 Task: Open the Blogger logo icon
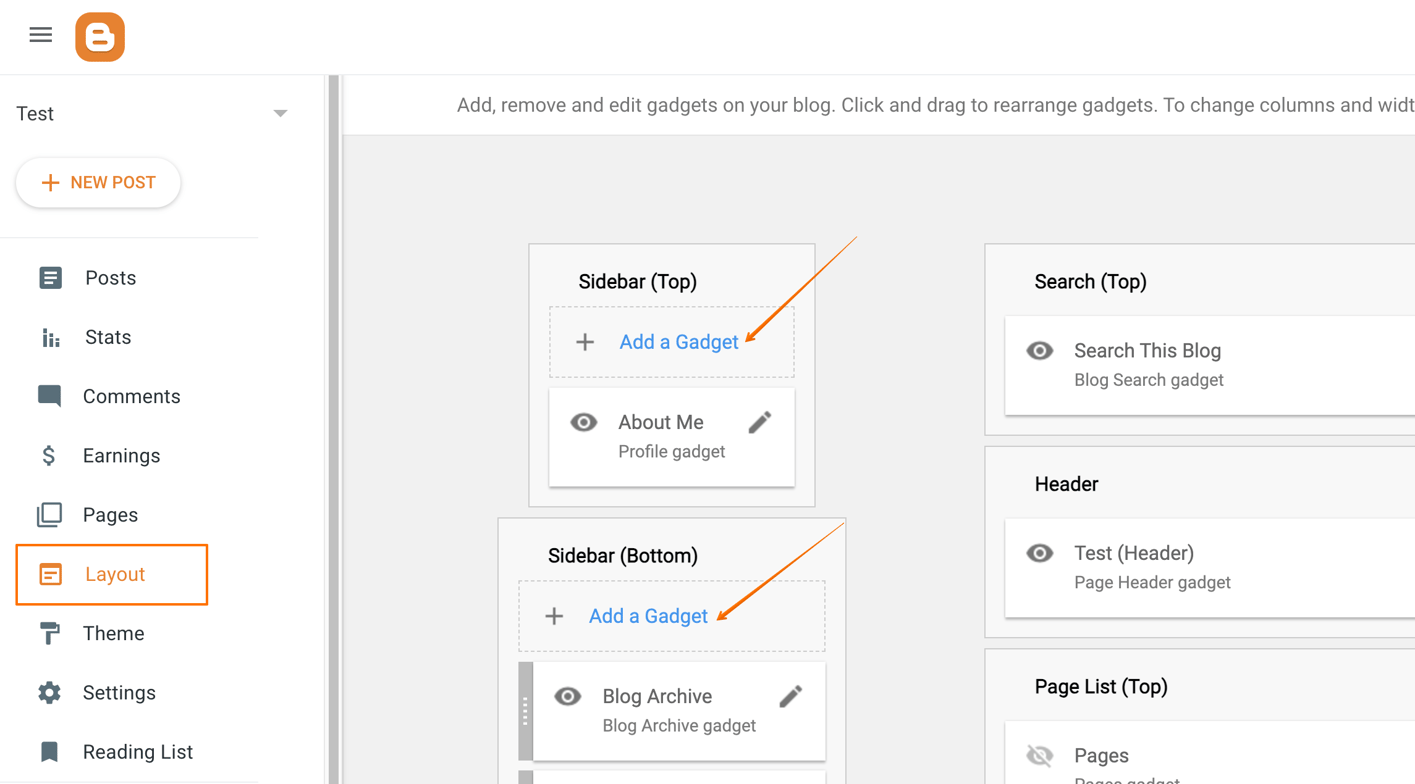tap(99, 35)
